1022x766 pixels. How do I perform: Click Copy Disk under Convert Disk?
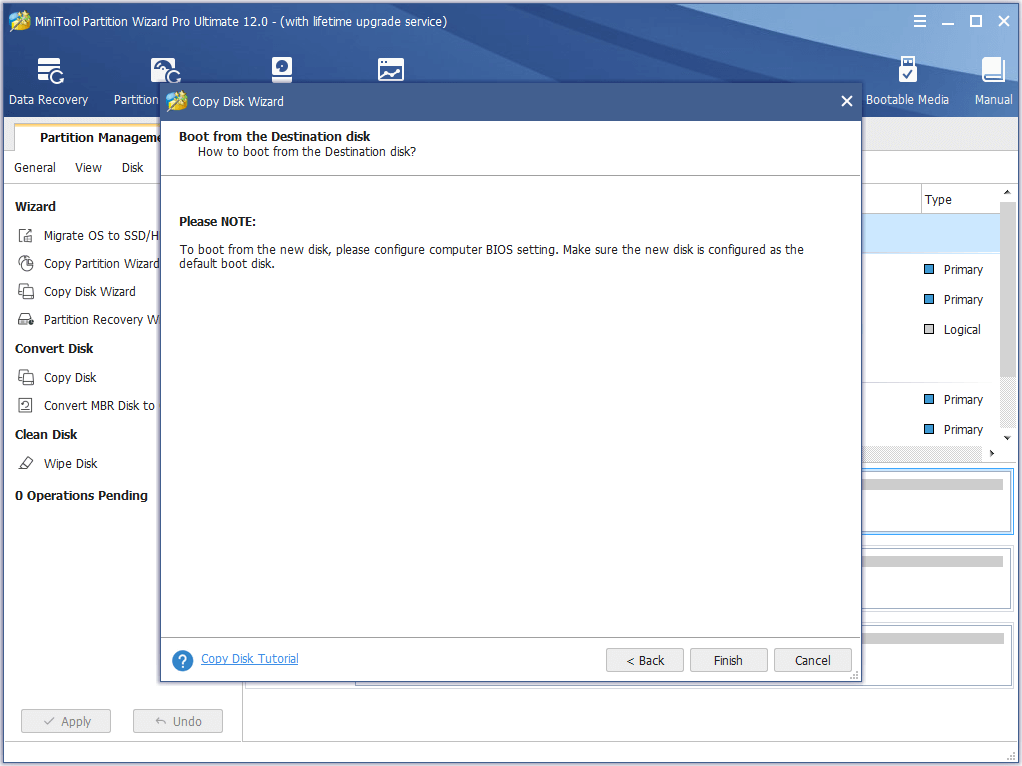tap(70, 378)
